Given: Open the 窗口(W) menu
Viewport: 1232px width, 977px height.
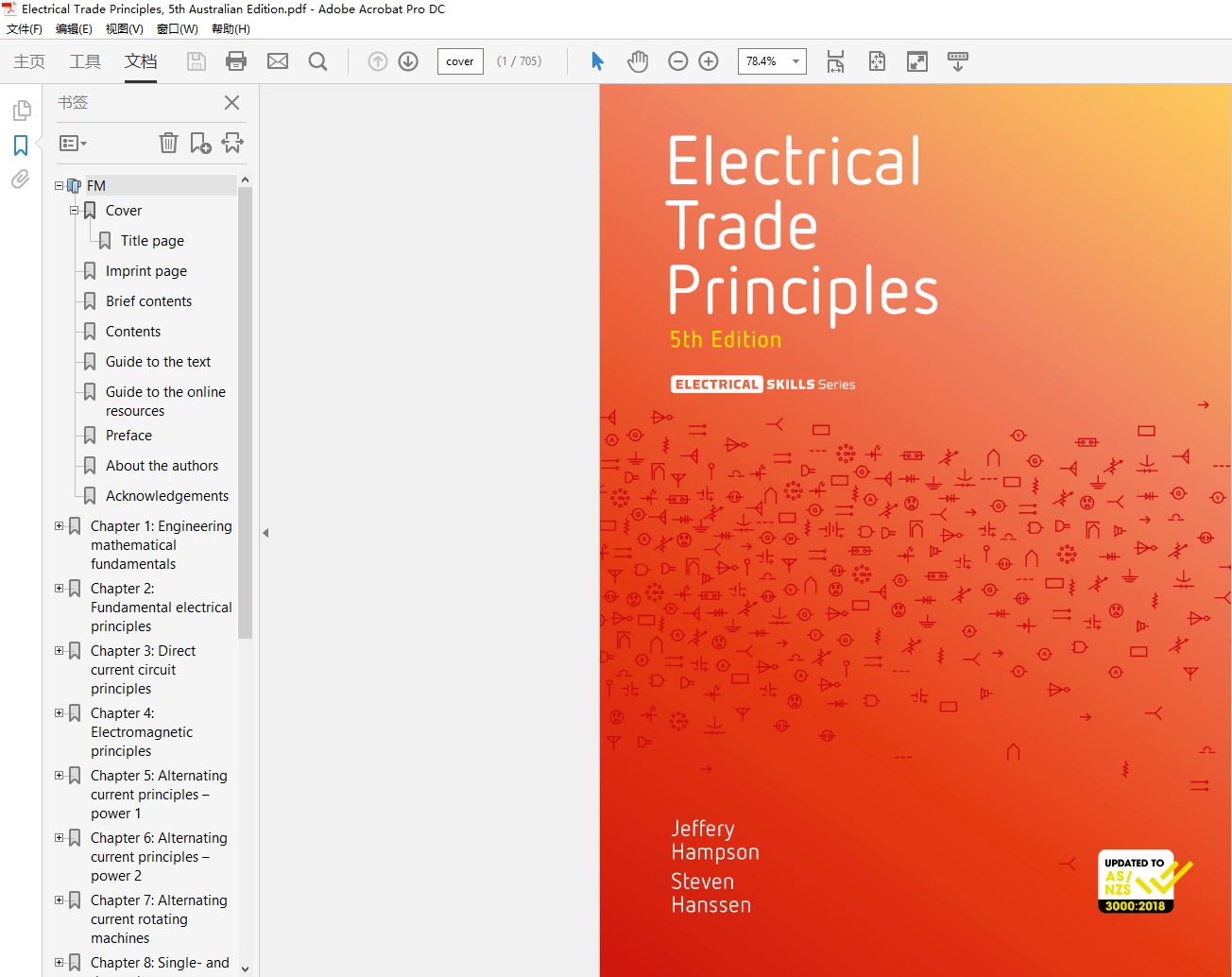Looking at the screenshot, I should tap(177, 29).
